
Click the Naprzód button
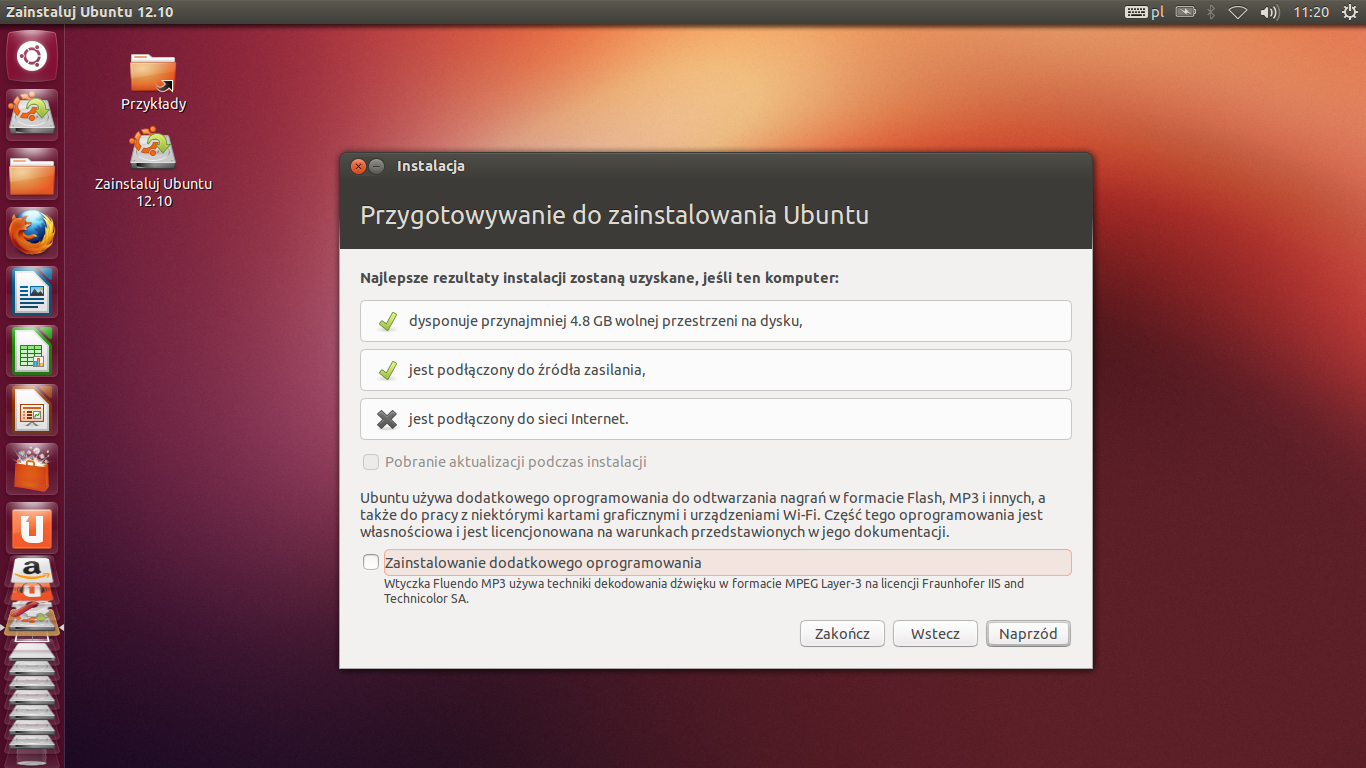[x=1028, y=633]
